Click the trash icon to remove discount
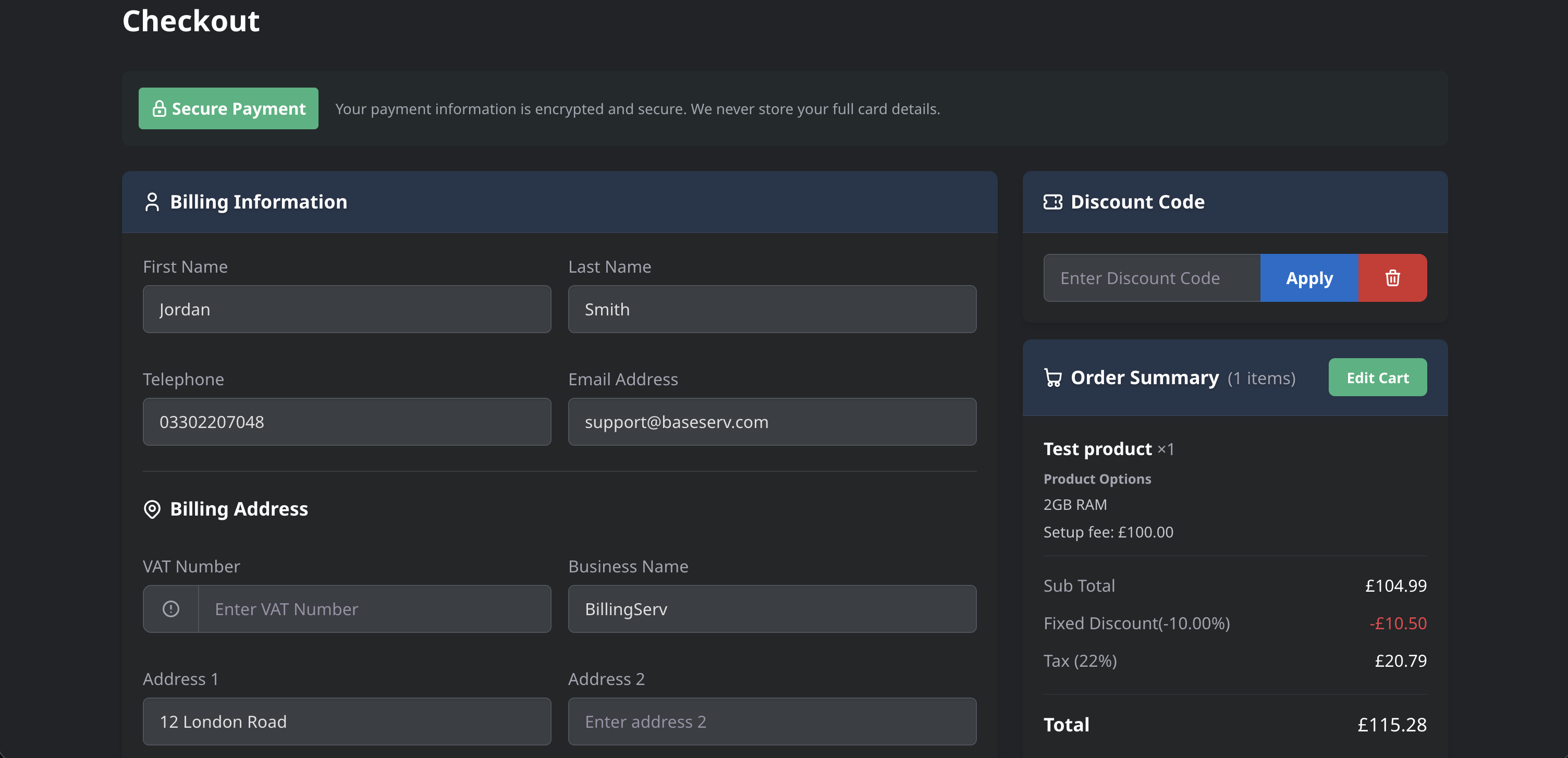 (x=1392, y=278)
